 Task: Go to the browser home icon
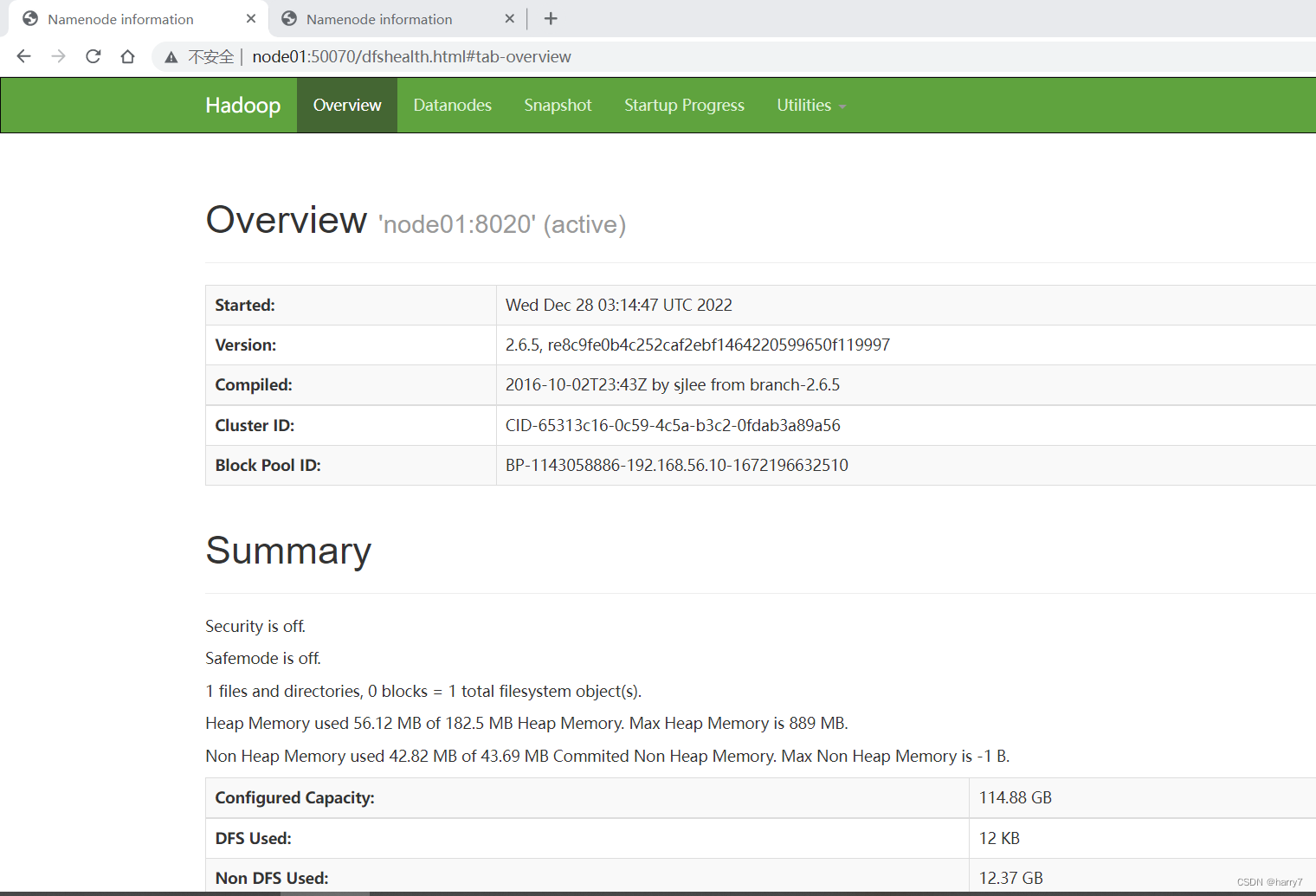[x=127, y=56]
